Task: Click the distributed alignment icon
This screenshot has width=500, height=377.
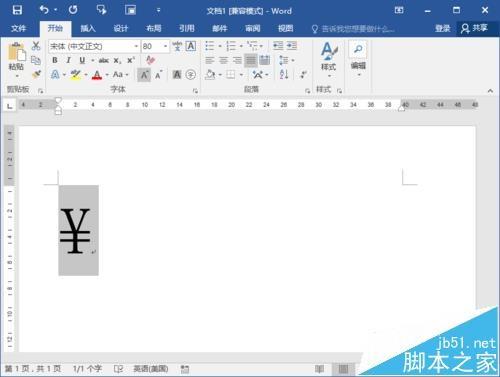Action: tap(265, 60)
